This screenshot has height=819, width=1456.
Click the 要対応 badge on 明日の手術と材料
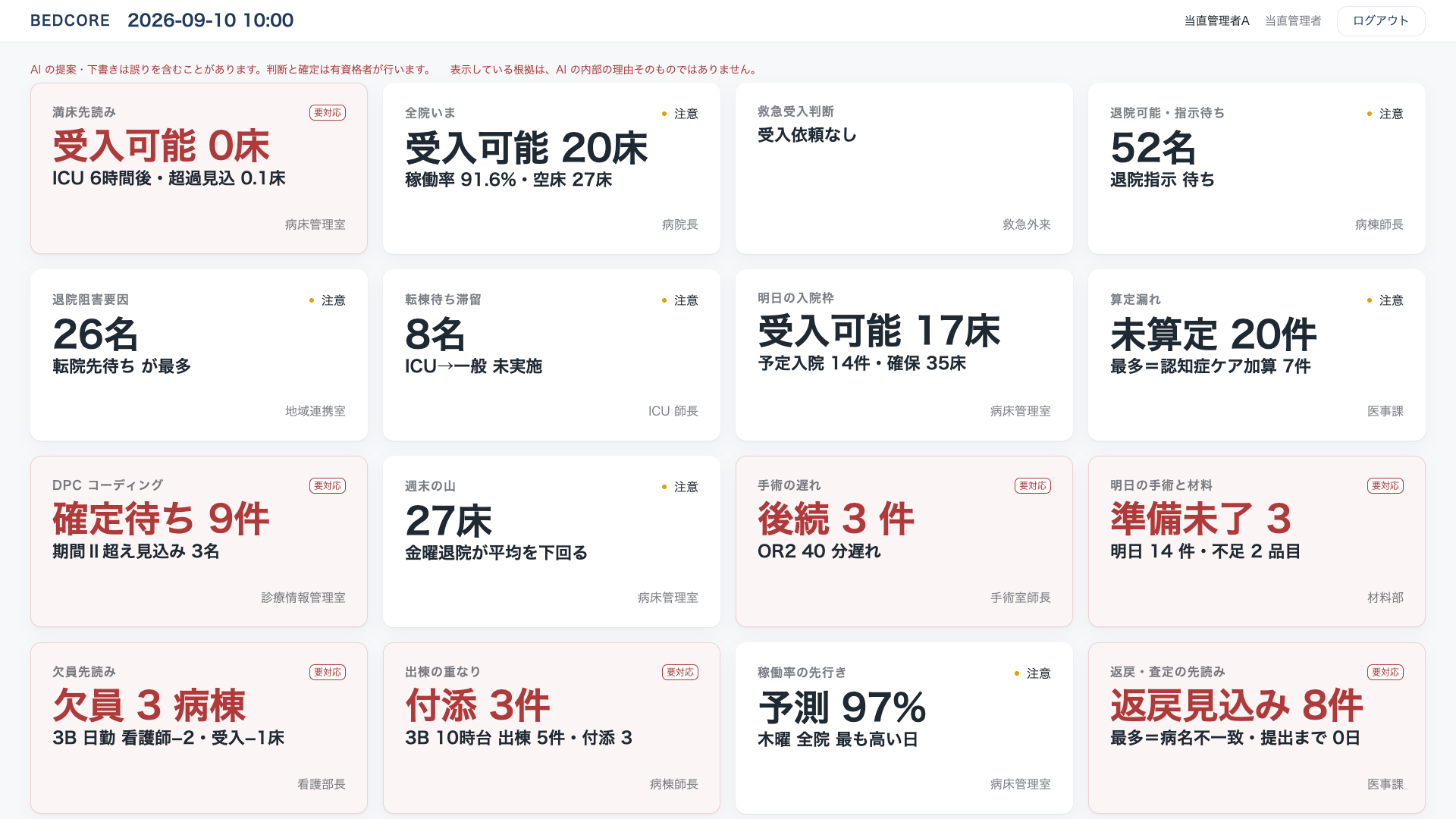click(x=1385, y=485)
